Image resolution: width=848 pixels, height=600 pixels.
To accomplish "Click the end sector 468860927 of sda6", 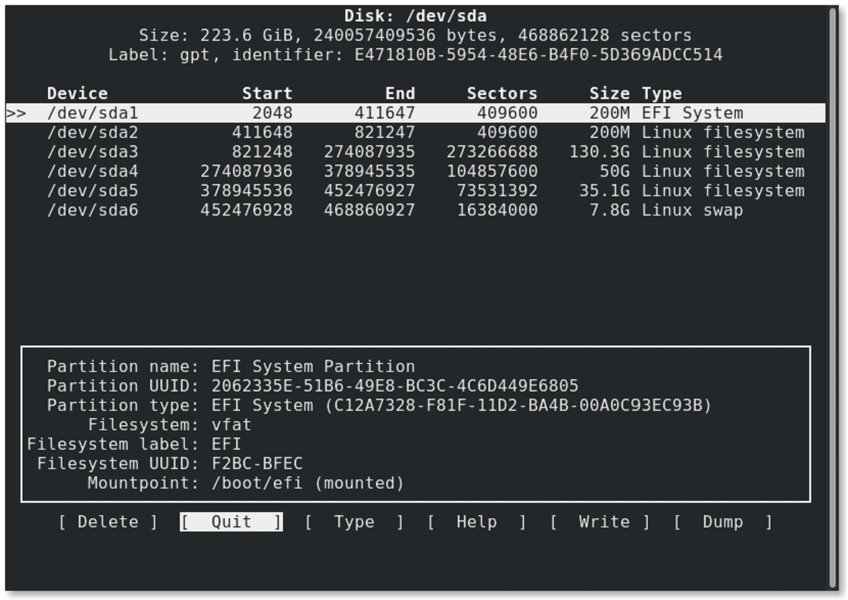I will click(x=369, y=210).
